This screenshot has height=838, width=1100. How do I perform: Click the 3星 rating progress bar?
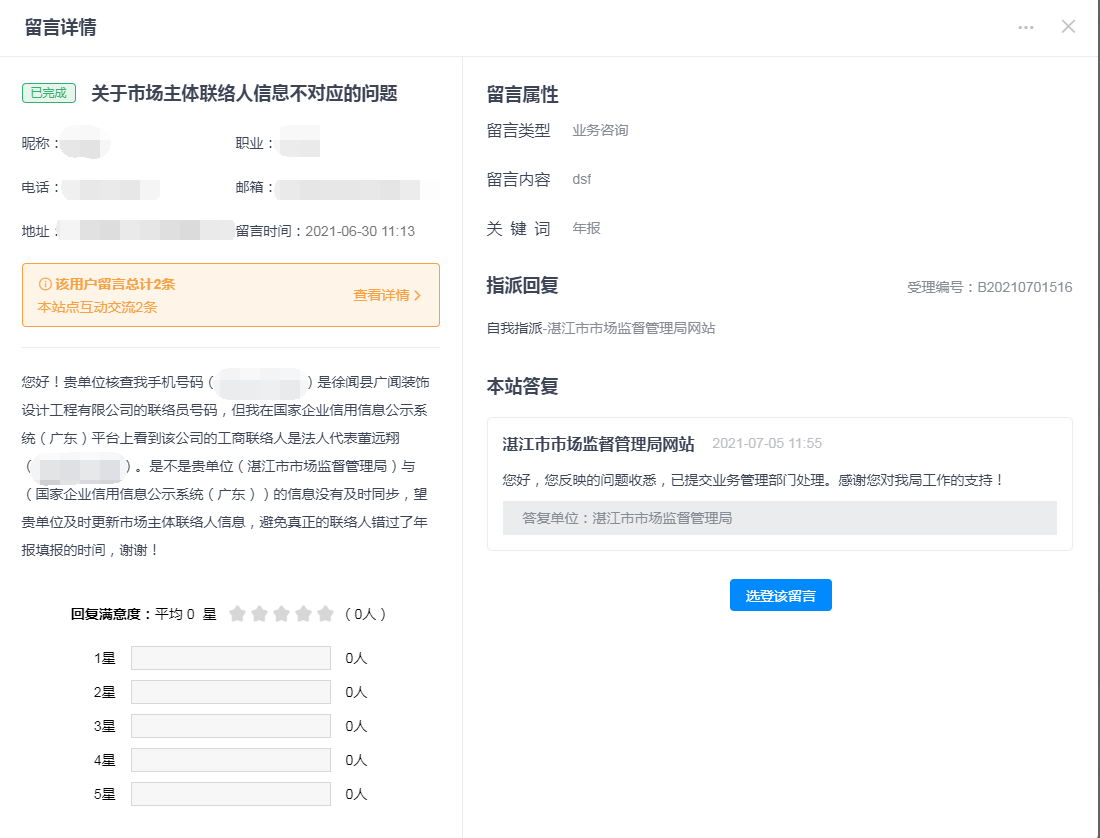(230, 726)
